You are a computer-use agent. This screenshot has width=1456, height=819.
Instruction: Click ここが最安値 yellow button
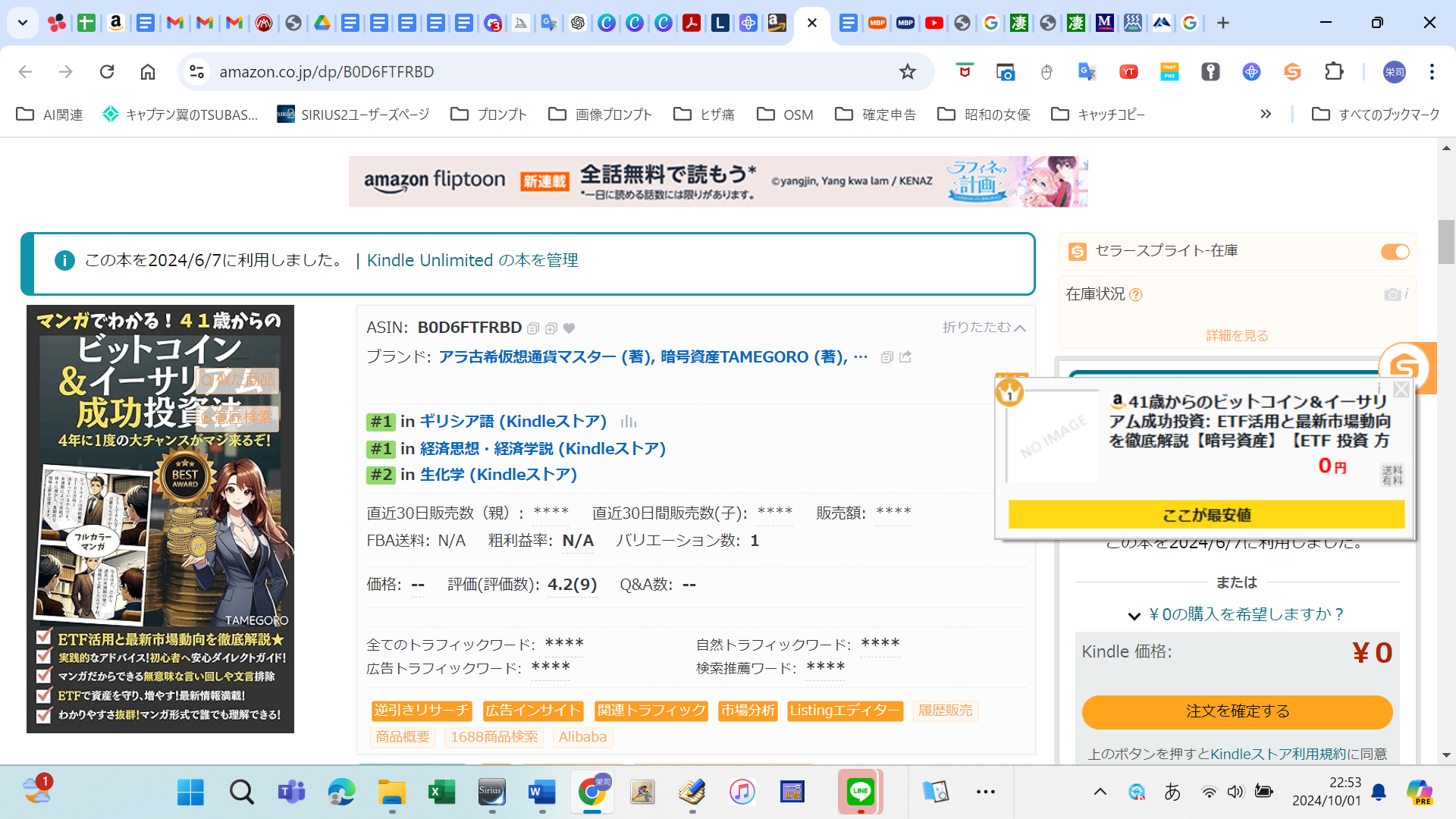tap(1207, 515)
